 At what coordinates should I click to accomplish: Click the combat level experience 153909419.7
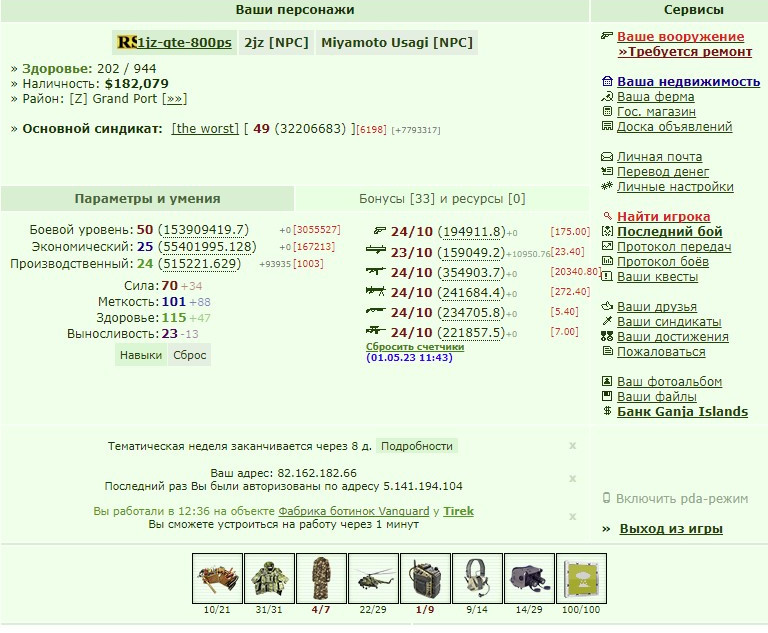[203, 229]
